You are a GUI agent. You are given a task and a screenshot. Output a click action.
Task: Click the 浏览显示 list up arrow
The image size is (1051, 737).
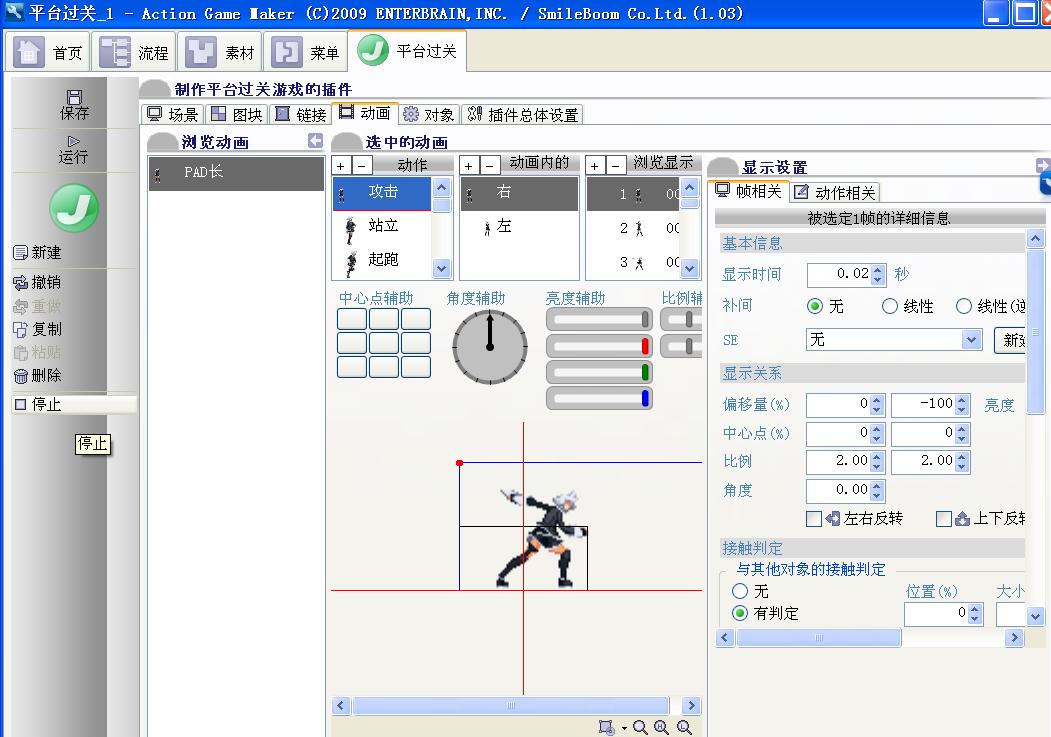pos(690,187)
